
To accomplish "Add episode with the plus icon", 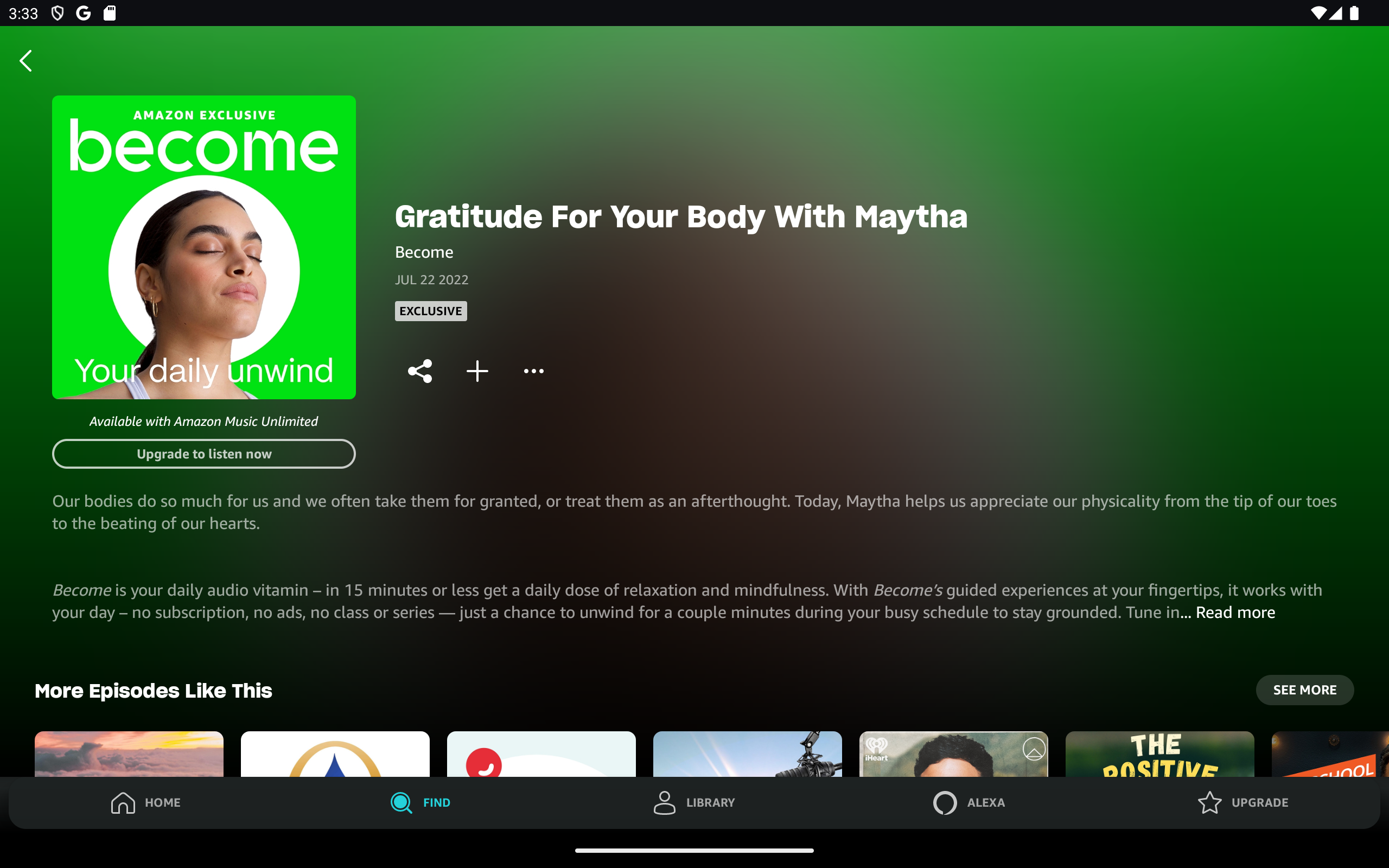I will pos(477,372).
